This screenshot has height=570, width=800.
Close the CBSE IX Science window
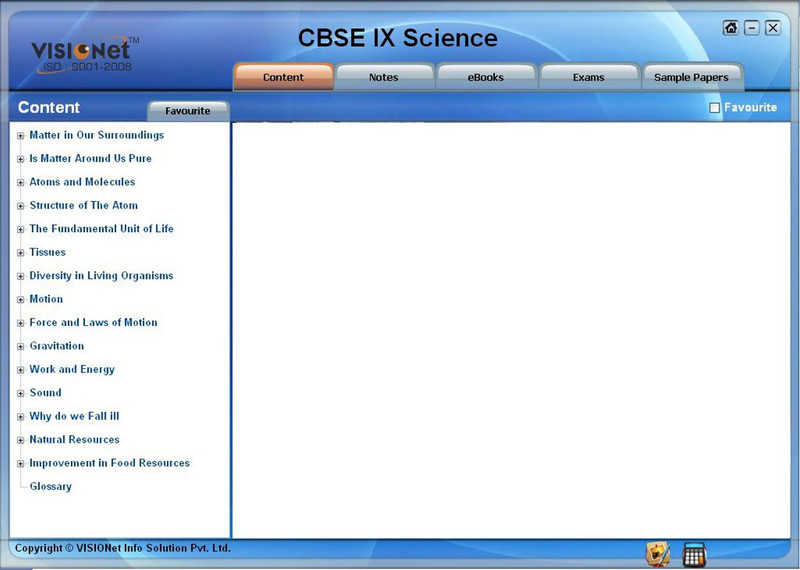tap(773, 28)
